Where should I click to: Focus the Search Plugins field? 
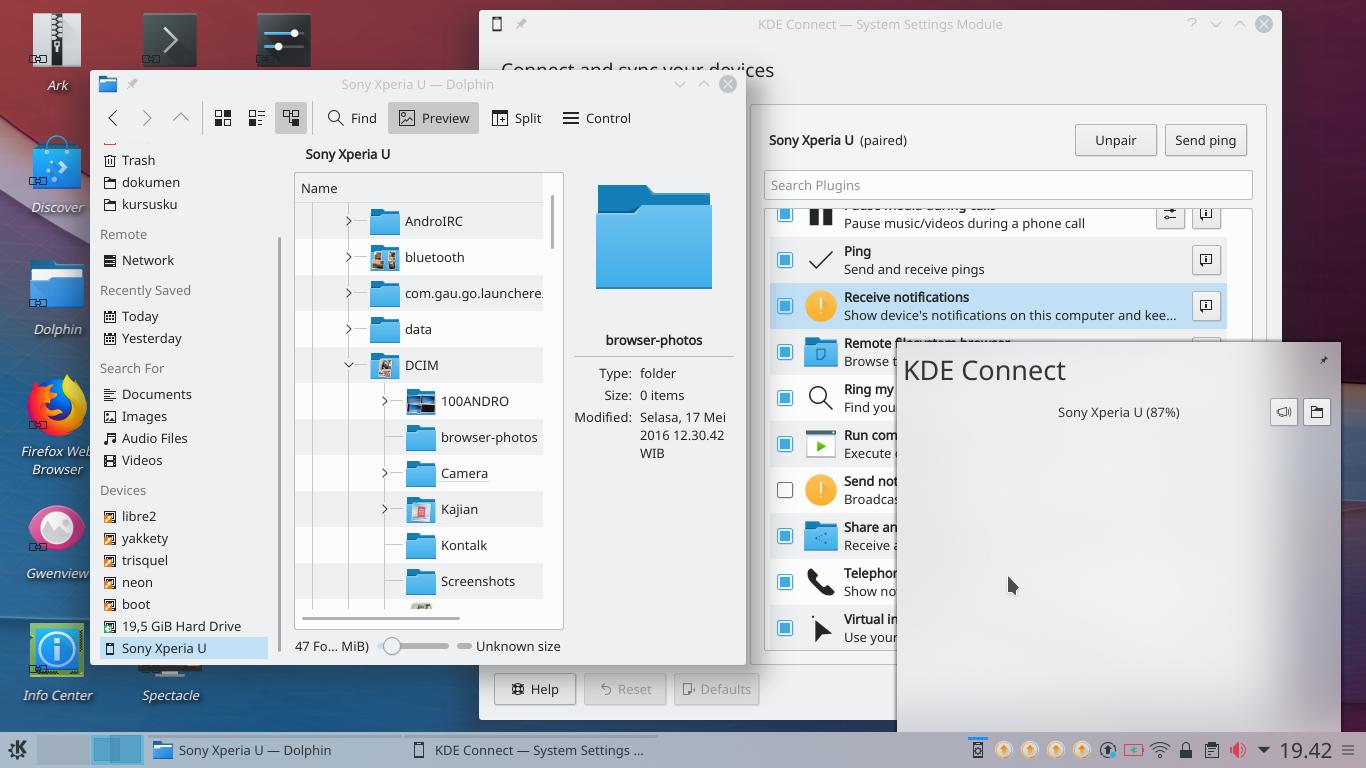(1008, 185)
